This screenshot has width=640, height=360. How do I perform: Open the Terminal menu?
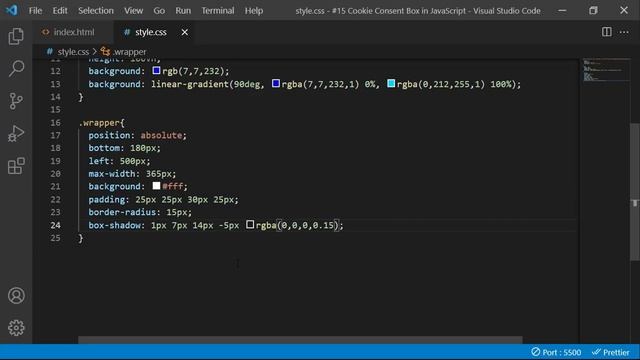tap(218, 11)
